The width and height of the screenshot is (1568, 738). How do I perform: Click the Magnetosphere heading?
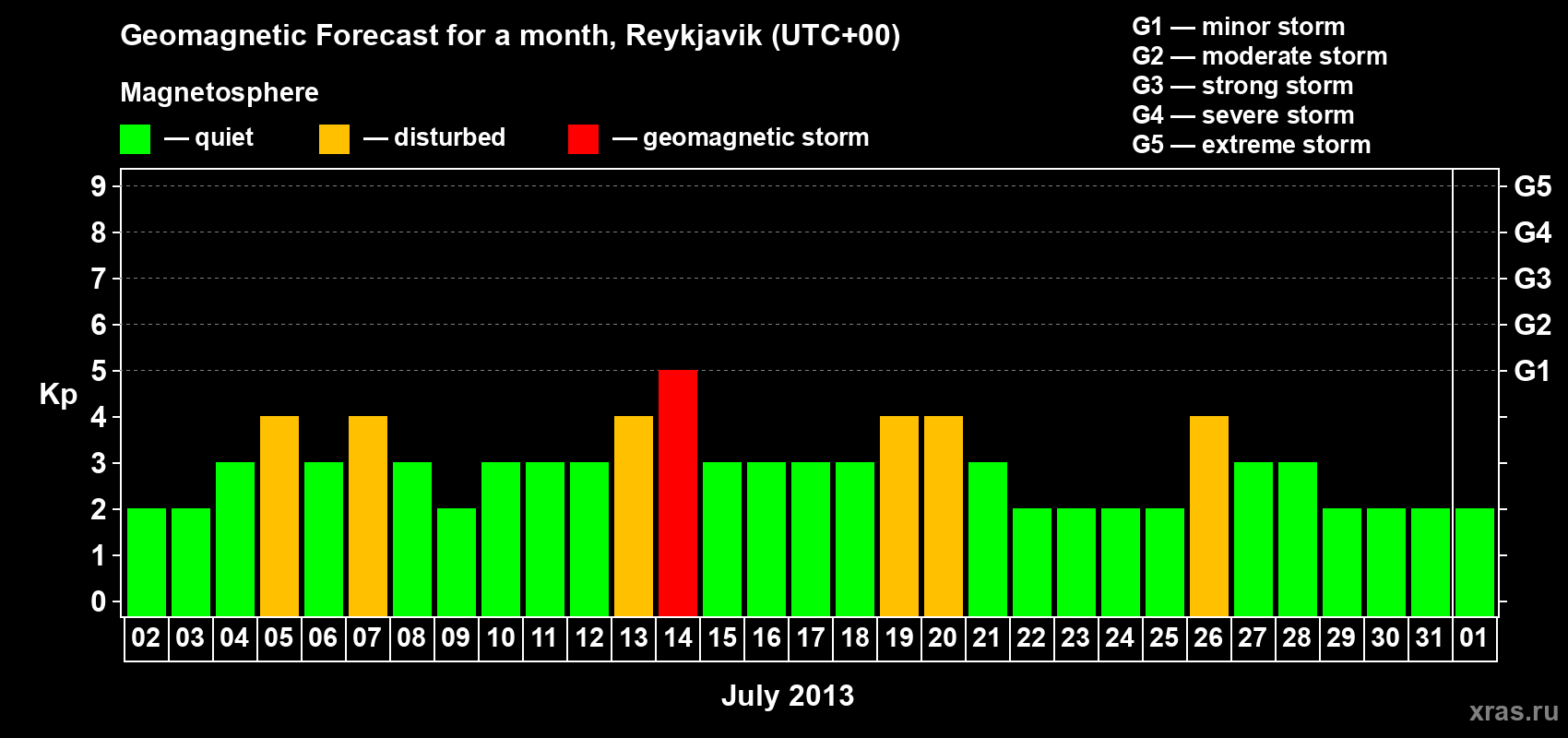point(220,92)
